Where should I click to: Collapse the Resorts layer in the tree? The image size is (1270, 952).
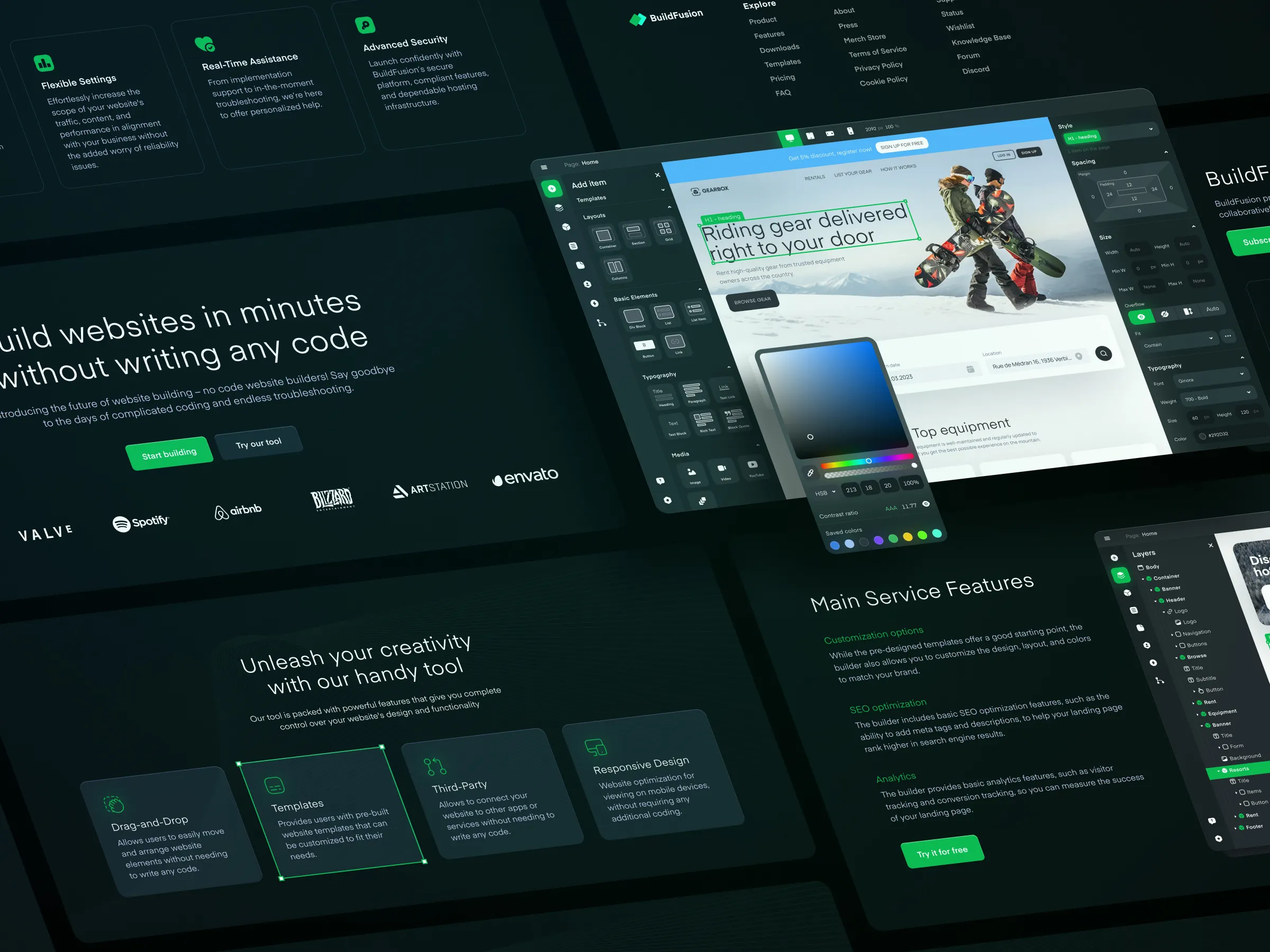click(1219, 771)
